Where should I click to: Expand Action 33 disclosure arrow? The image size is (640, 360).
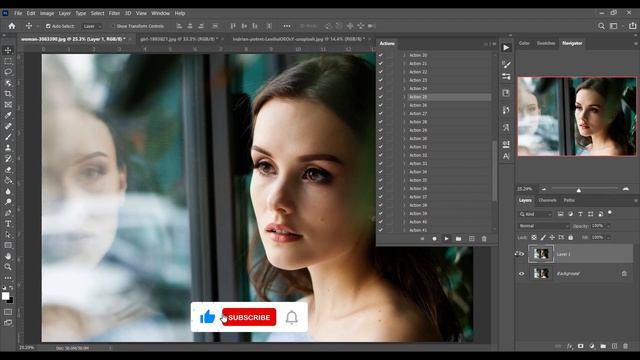pyautogui.click(x=404, y=164)
